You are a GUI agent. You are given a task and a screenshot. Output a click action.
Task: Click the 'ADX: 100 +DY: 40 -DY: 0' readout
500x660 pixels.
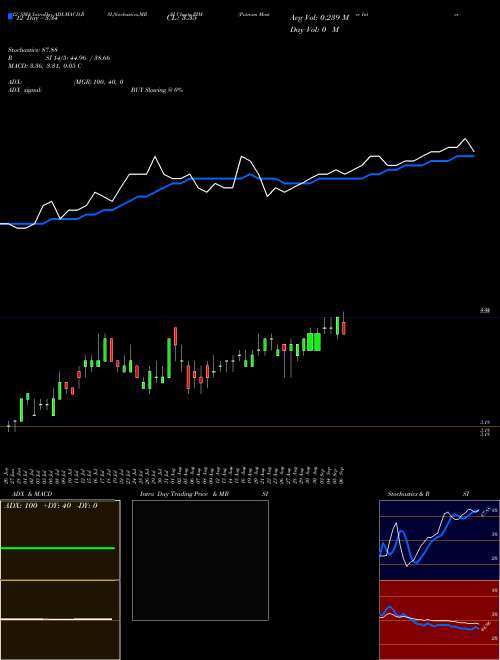pyautogui.click(x=51, y=506)
